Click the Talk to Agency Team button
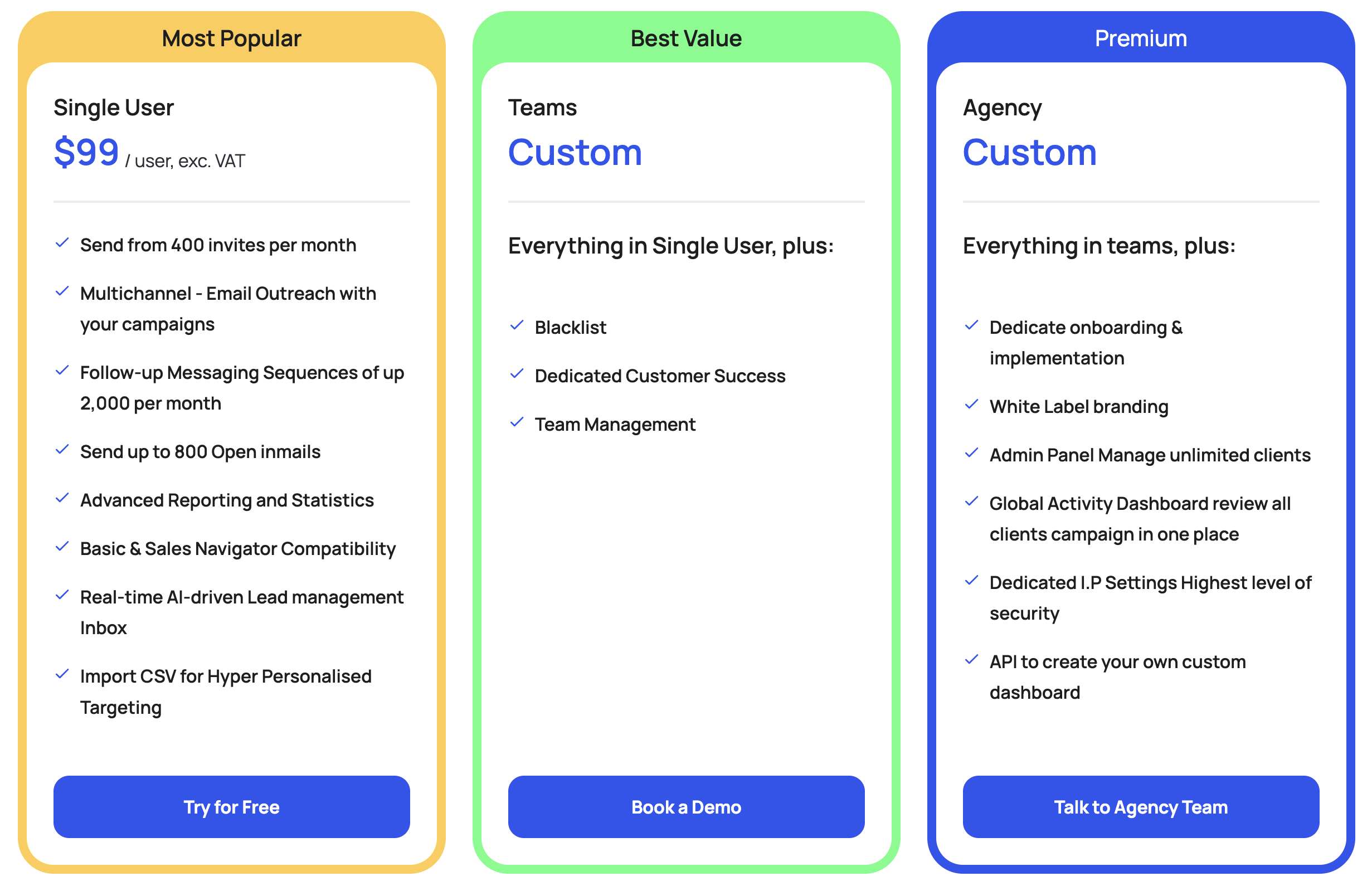 point(1140,807)
